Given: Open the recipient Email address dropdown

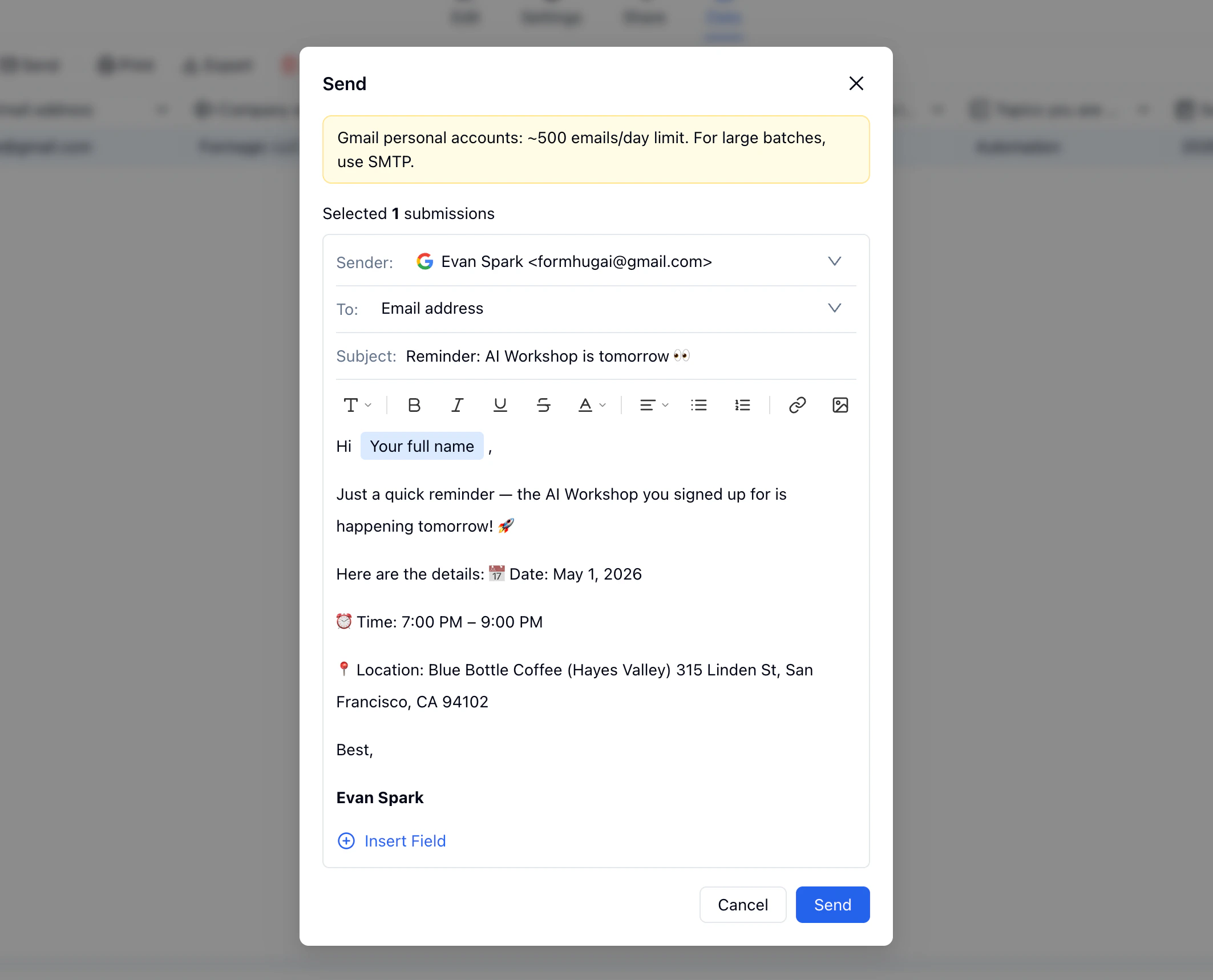Looking at the screenshot, I should [x=834, y=308].
